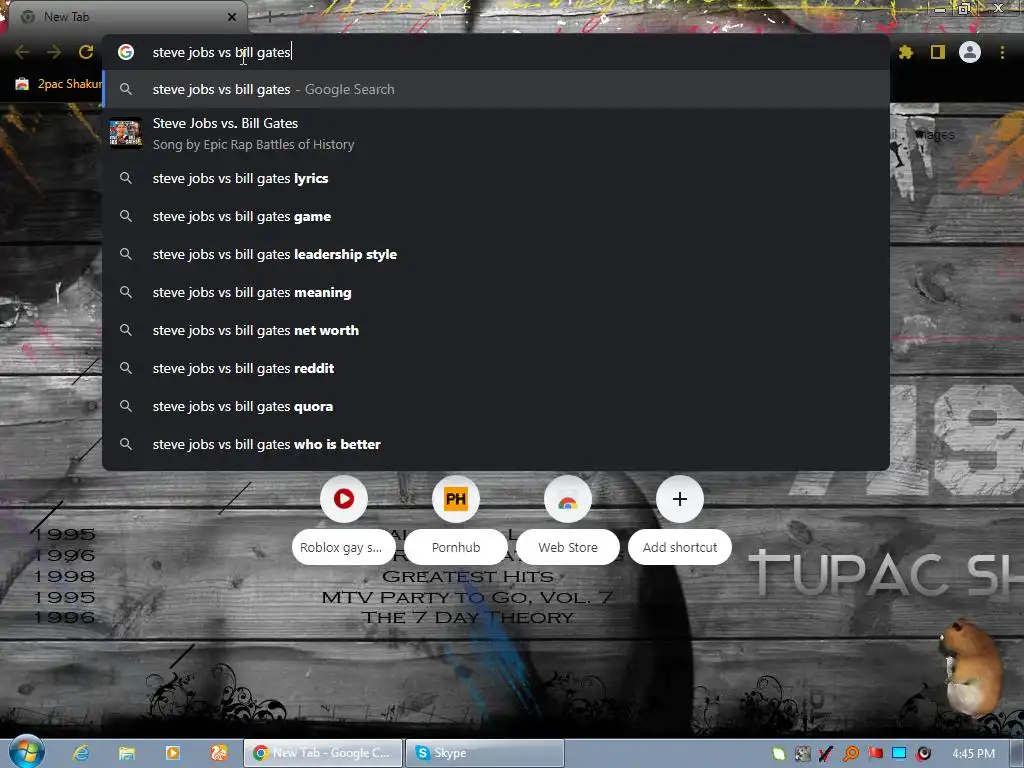Viewport: 1024px width, 768px height.
Task: Click the Add shortcut label
Action: [680, 547]
